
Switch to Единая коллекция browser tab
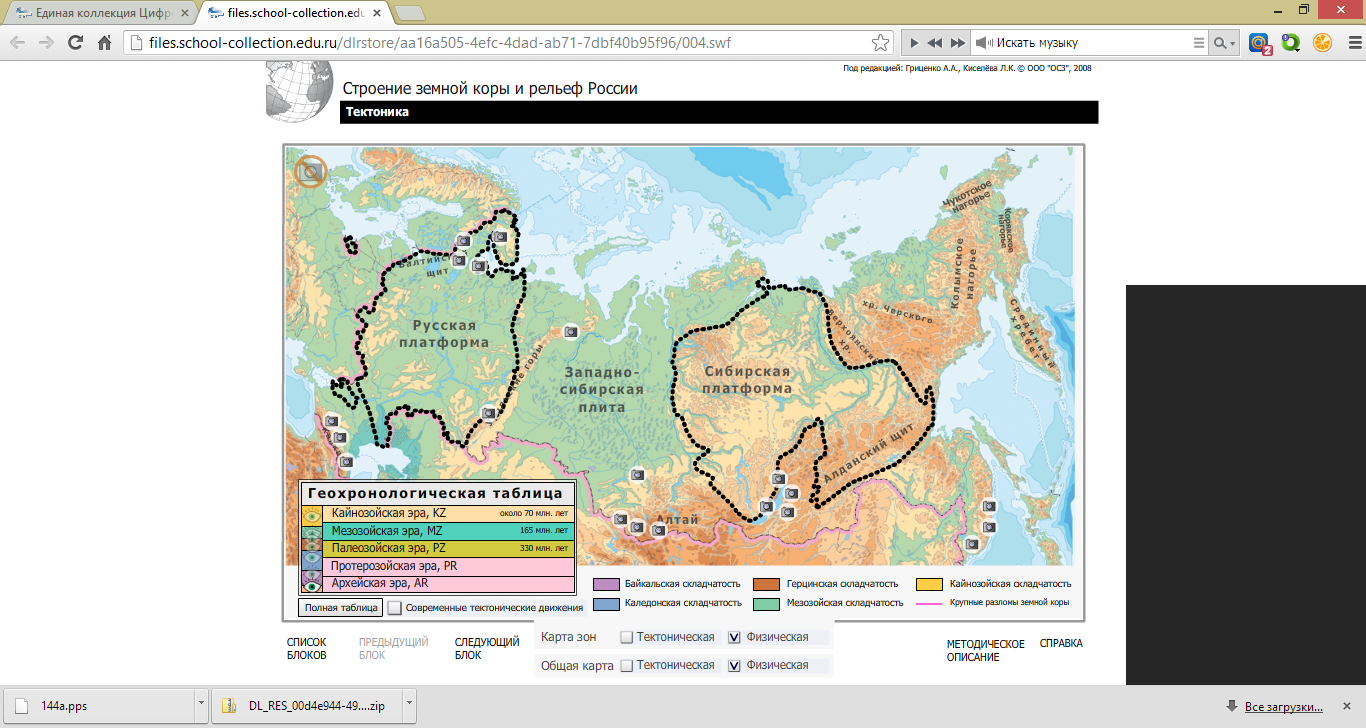point(100,13)
